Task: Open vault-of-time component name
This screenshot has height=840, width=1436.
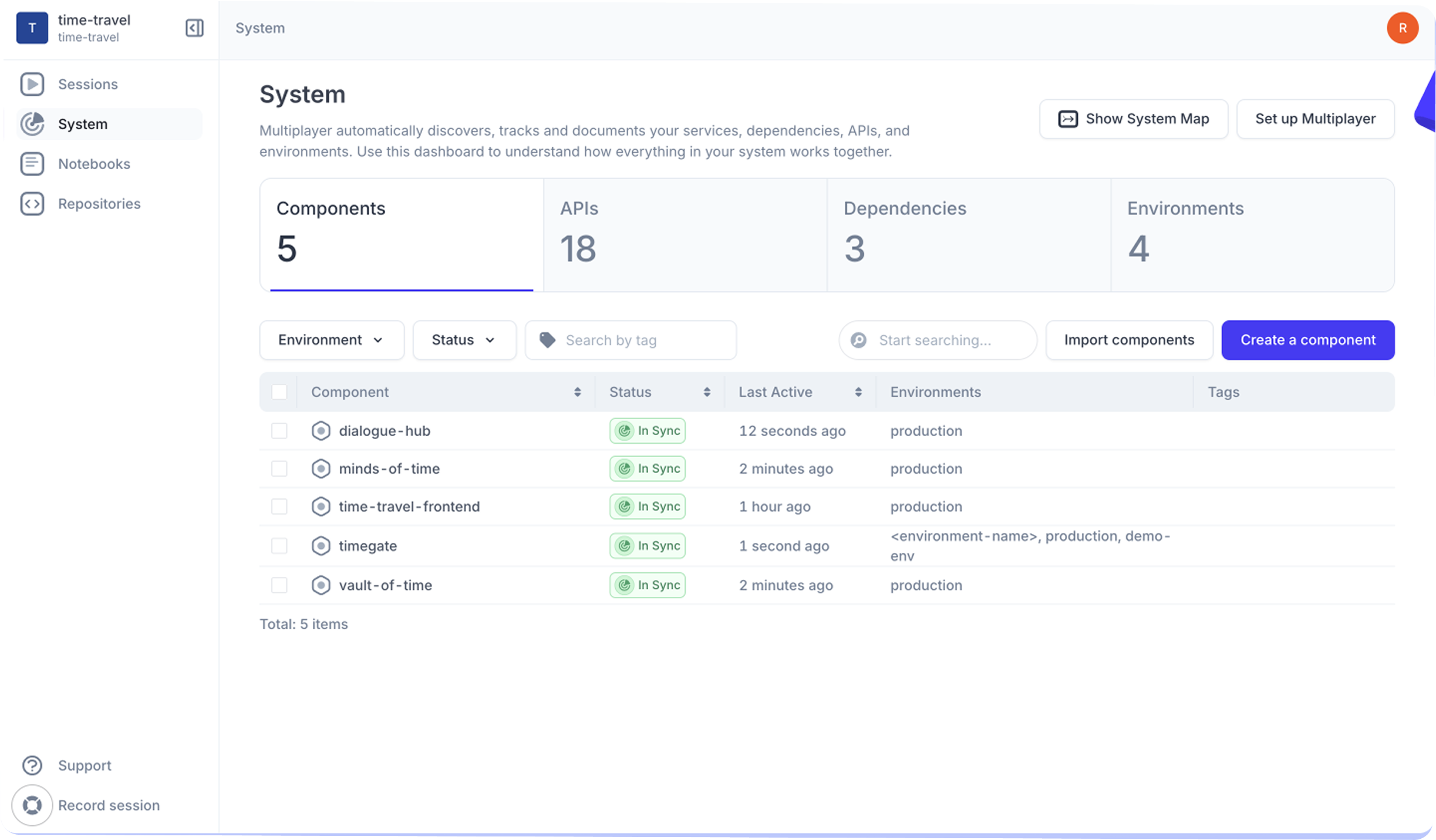Action: pos(385,585)
